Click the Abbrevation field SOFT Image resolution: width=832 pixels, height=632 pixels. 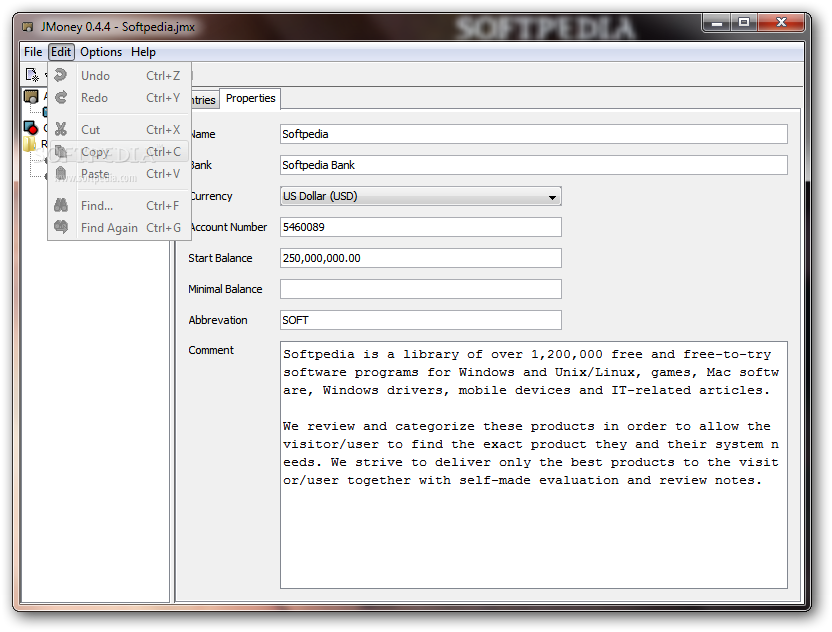(420, 320)
